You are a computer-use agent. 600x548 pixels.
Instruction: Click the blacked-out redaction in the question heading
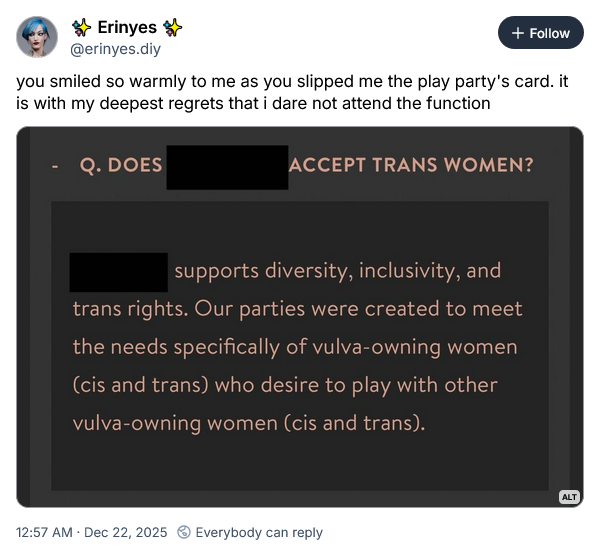(227, 167)
